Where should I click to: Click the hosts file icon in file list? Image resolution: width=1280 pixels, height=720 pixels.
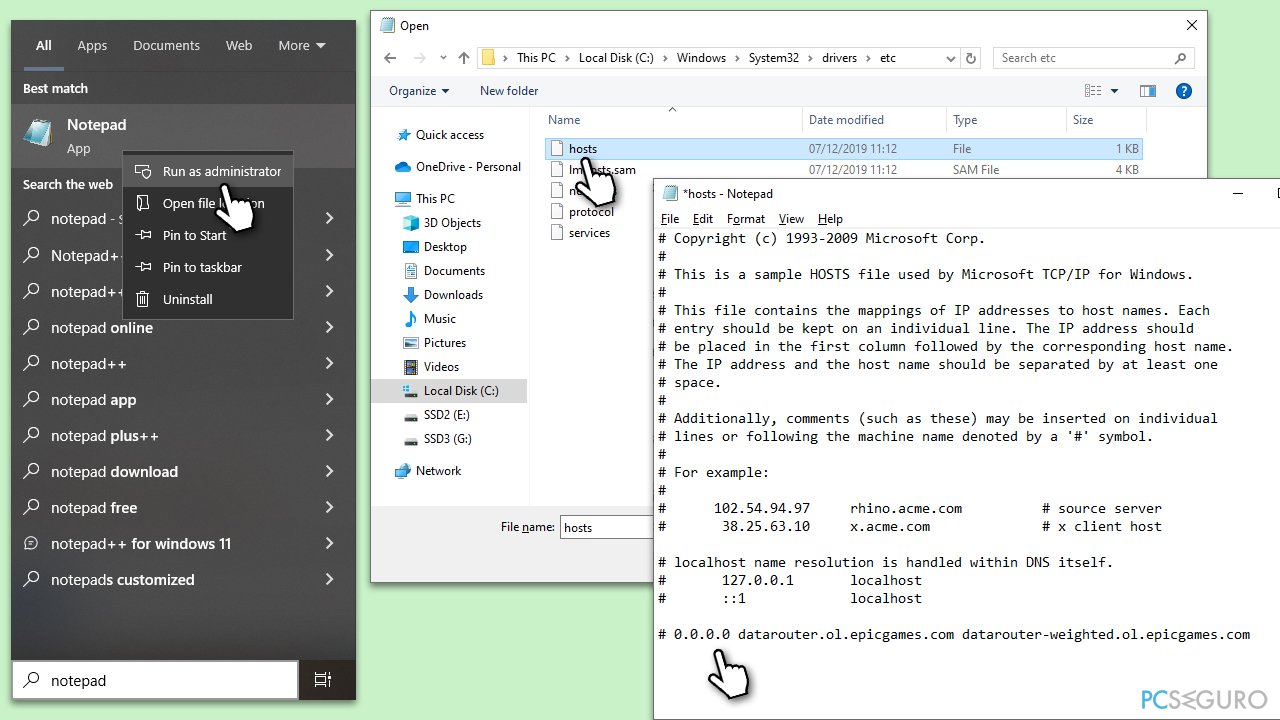(558, 149)
